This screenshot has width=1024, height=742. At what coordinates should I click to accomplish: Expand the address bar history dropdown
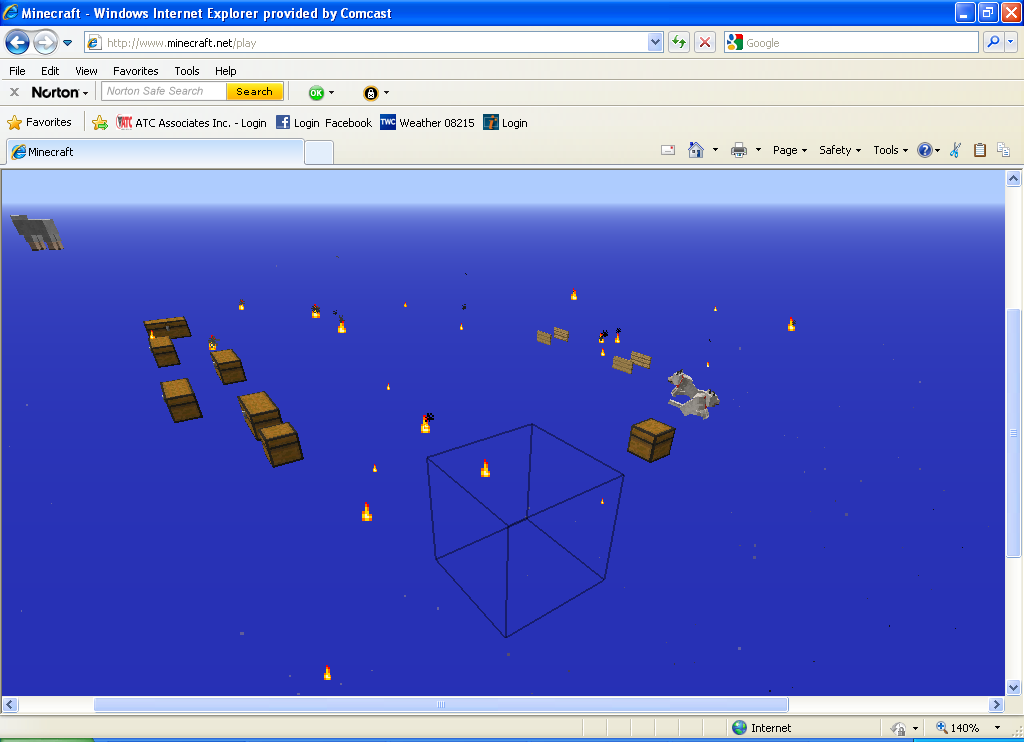coord(656,43)
